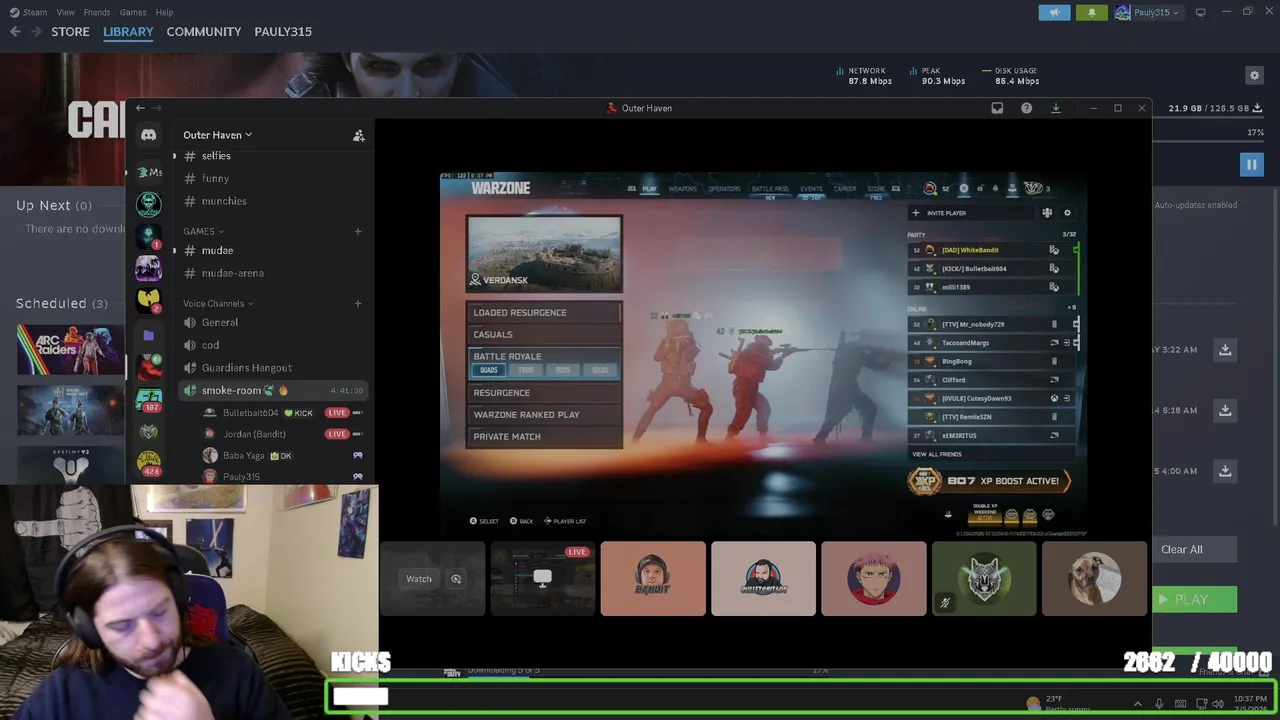This screenshot has width=1280, height=720.
Task: Open the Games menu in Steam
Action: coord(133,12)
